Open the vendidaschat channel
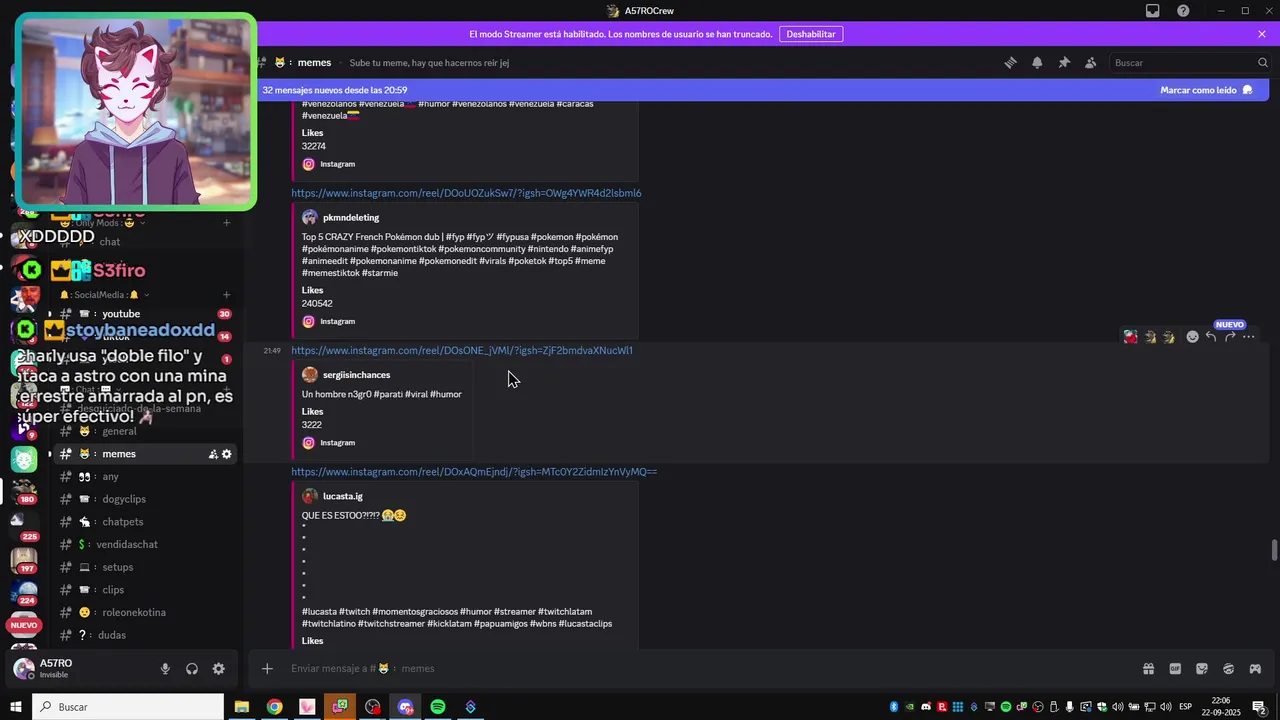 tap(145, 545)
